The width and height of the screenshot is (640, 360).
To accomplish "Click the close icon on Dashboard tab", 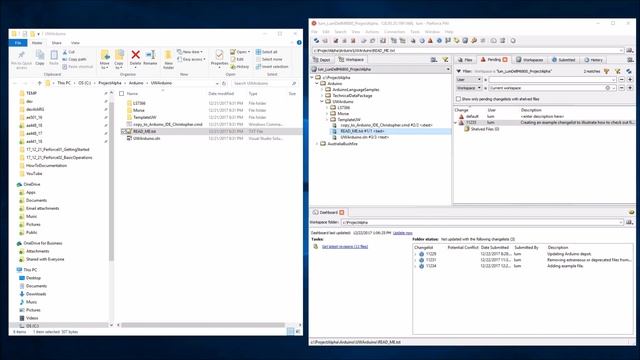I will (x=342, y=212).
